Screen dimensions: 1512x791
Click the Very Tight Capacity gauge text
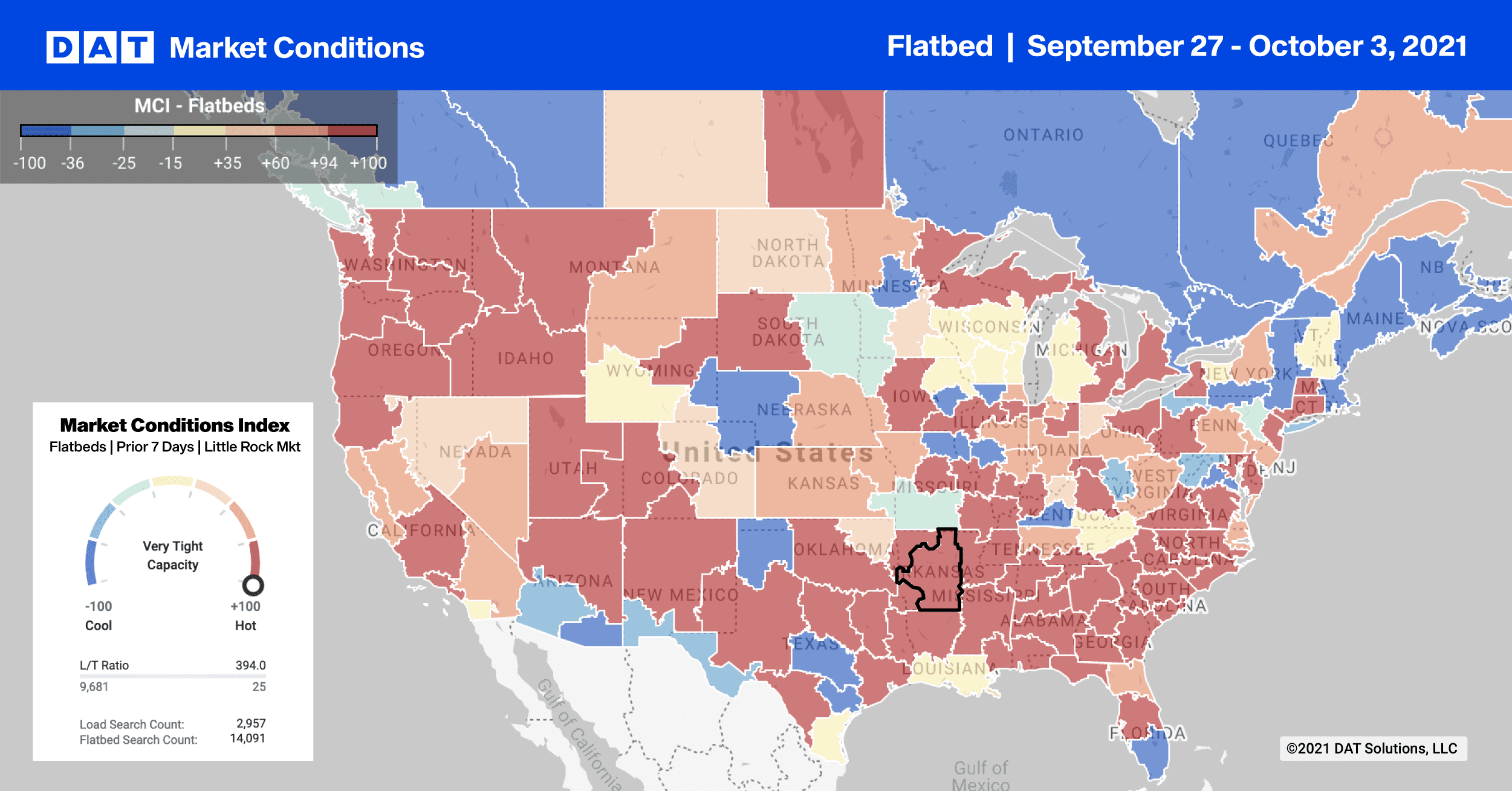(x=173, y=555)
